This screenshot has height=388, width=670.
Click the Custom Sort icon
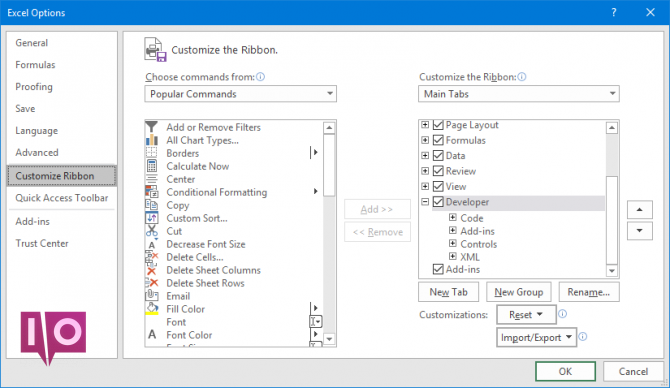pos(152,218)
